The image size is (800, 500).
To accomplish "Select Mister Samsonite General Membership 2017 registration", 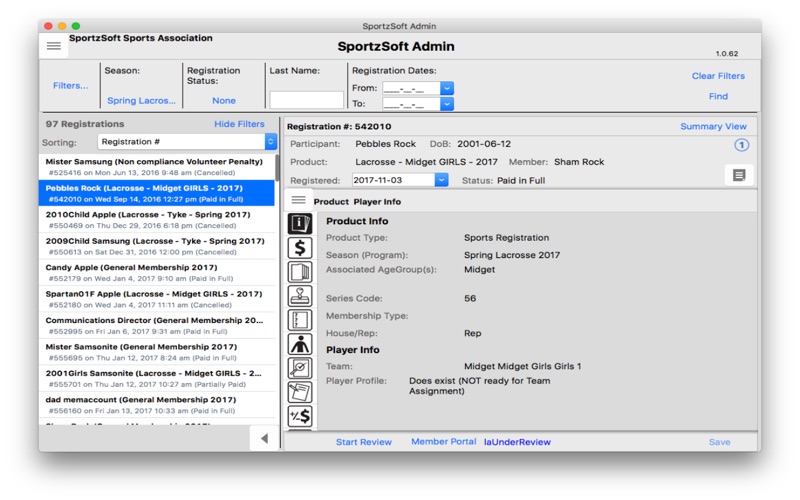I will coord(157,352).
